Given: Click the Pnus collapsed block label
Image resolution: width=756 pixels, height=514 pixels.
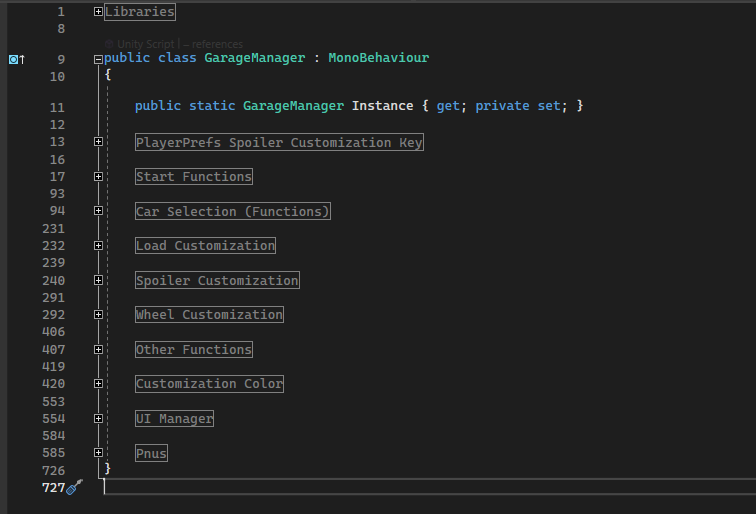Looking at the screenshot, I should click(151, 454).
